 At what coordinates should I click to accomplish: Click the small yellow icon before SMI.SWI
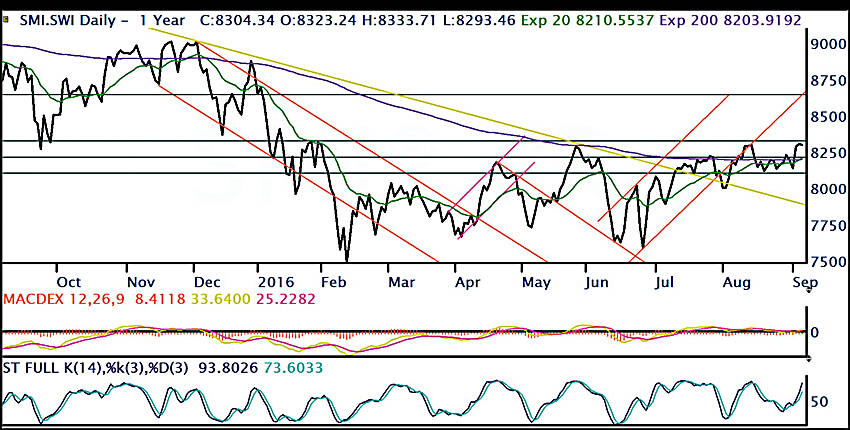point(5,20)
